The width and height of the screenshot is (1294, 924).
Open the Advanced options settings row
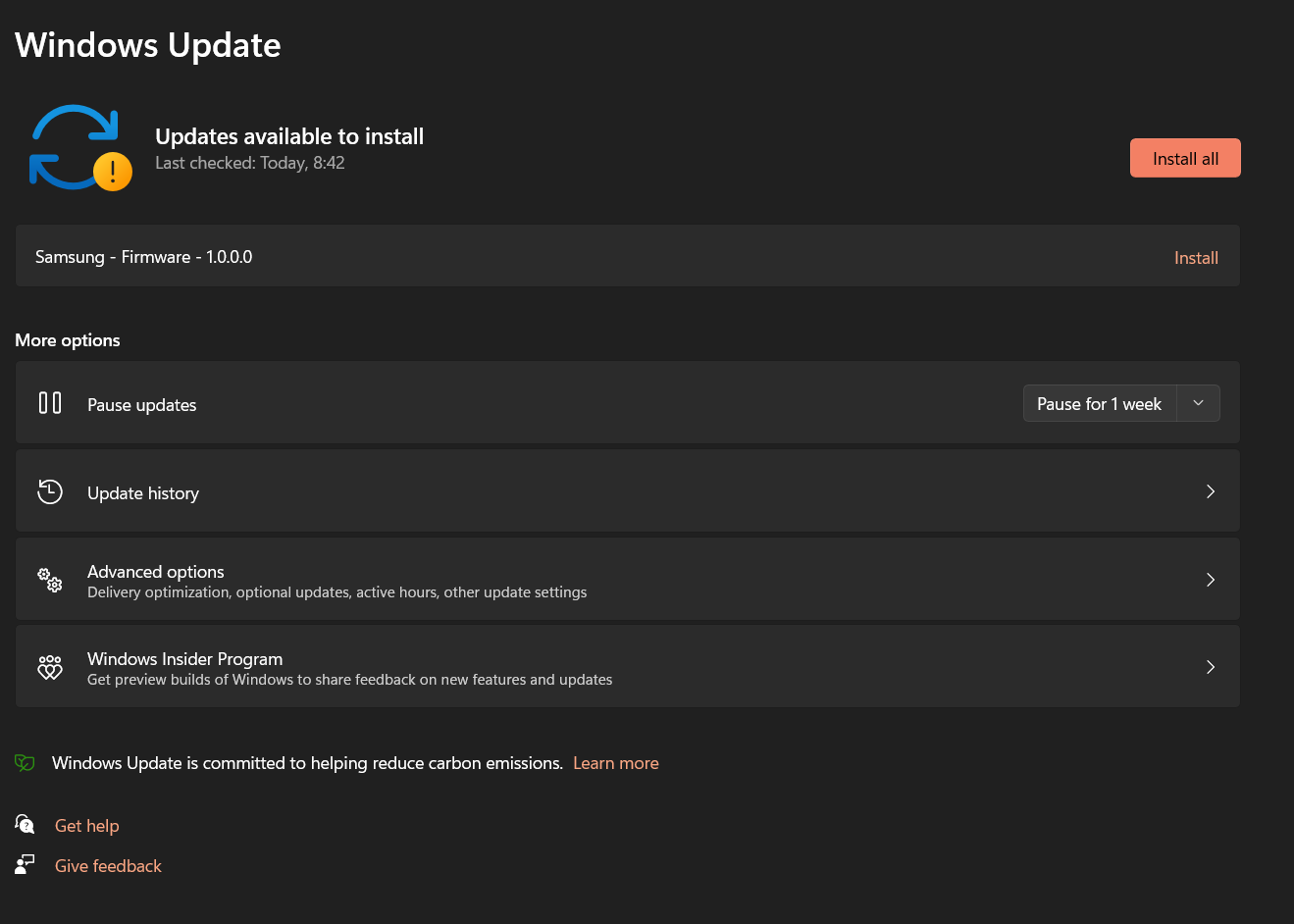[x=628, y=580]
